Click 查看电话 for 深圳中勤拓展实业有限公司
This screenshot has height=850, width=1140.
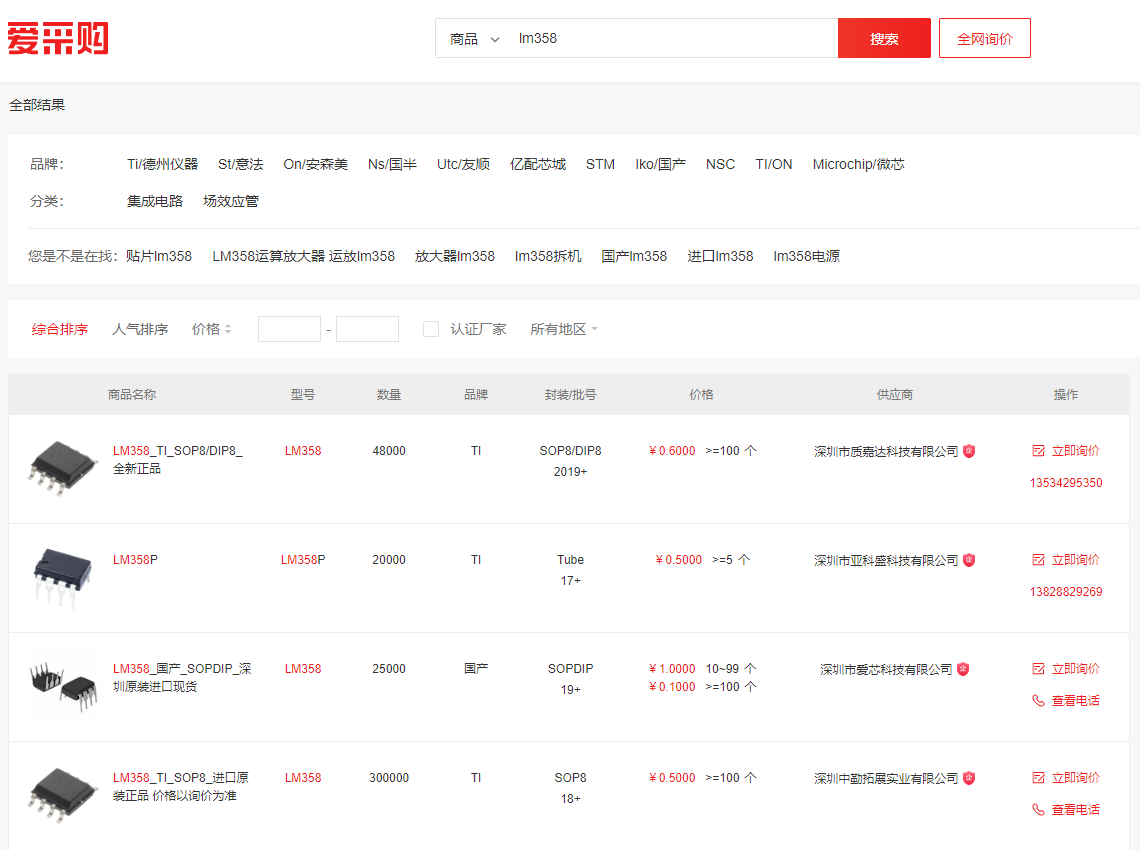click(x=1066, y=810)
